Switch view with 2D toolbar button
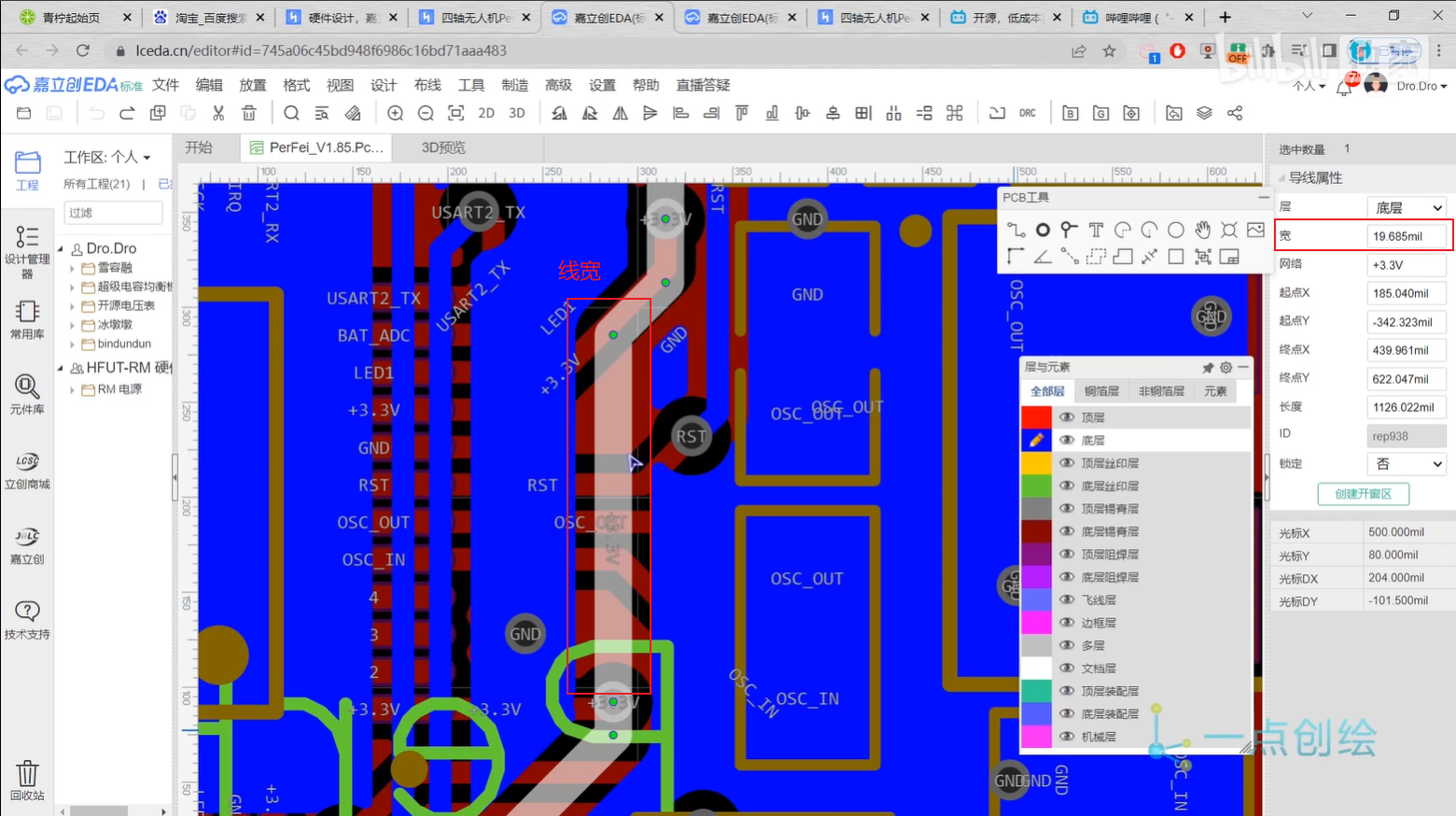The image size is (1456, 816). coord(486,113)
